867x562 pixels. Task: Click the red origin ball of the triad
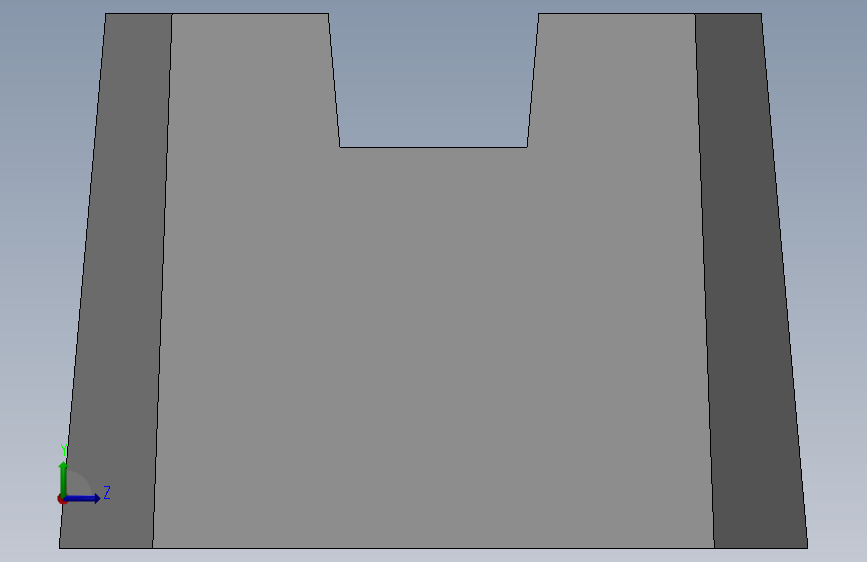pyautogui.click(x=61, y=499)
